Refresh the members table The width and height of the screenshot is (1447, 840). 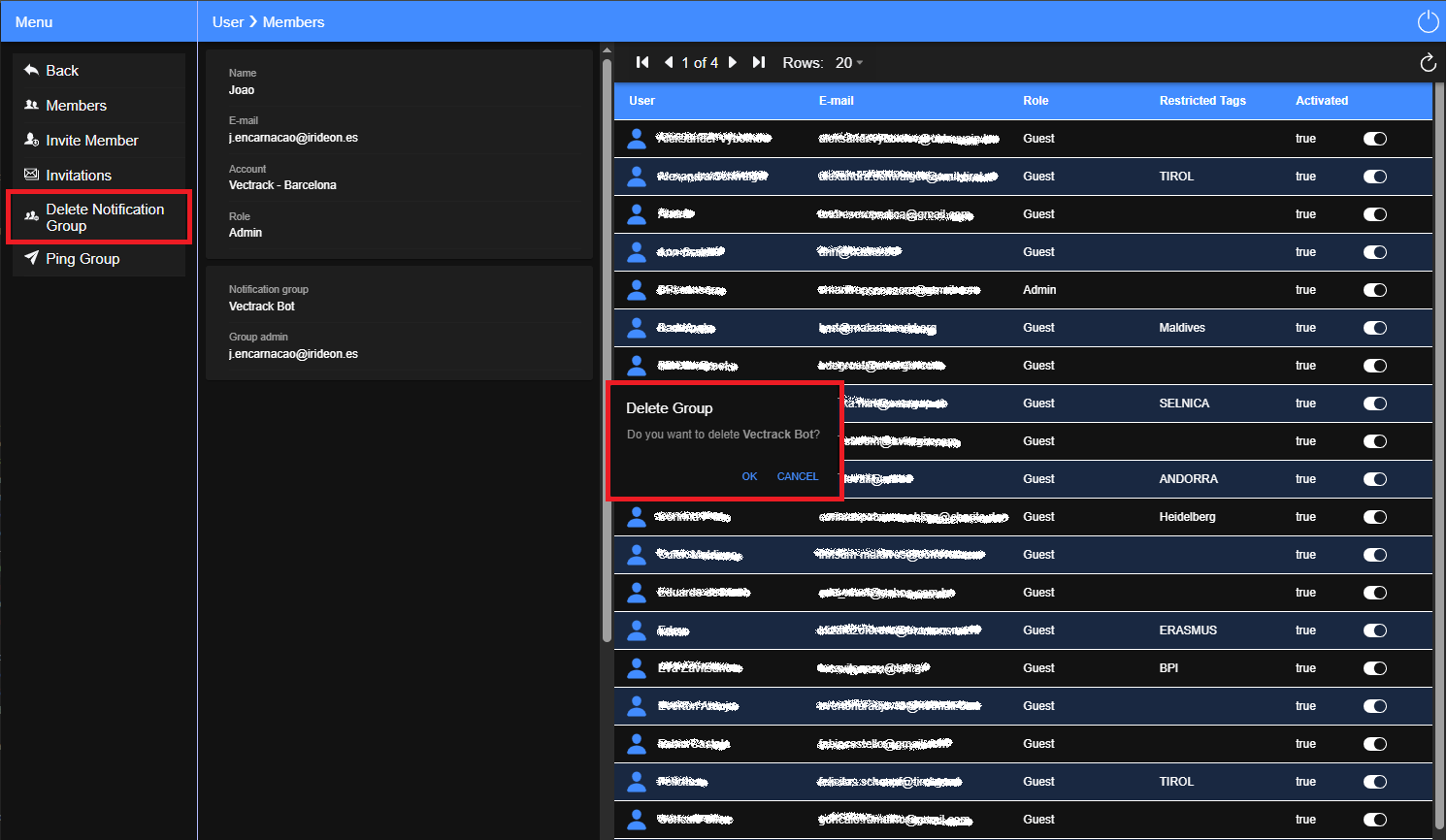pyautogui.click(x=1428, y=63)
